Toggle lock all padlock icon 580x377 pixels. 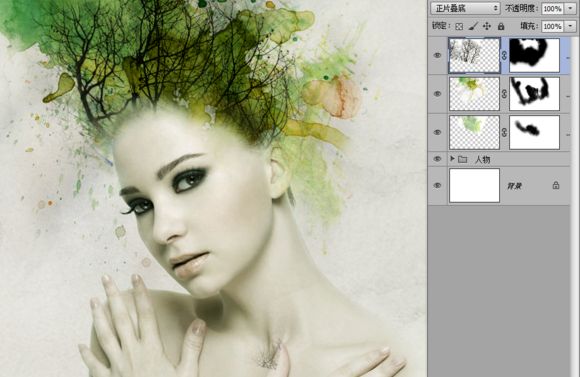(x=501, y=26)
